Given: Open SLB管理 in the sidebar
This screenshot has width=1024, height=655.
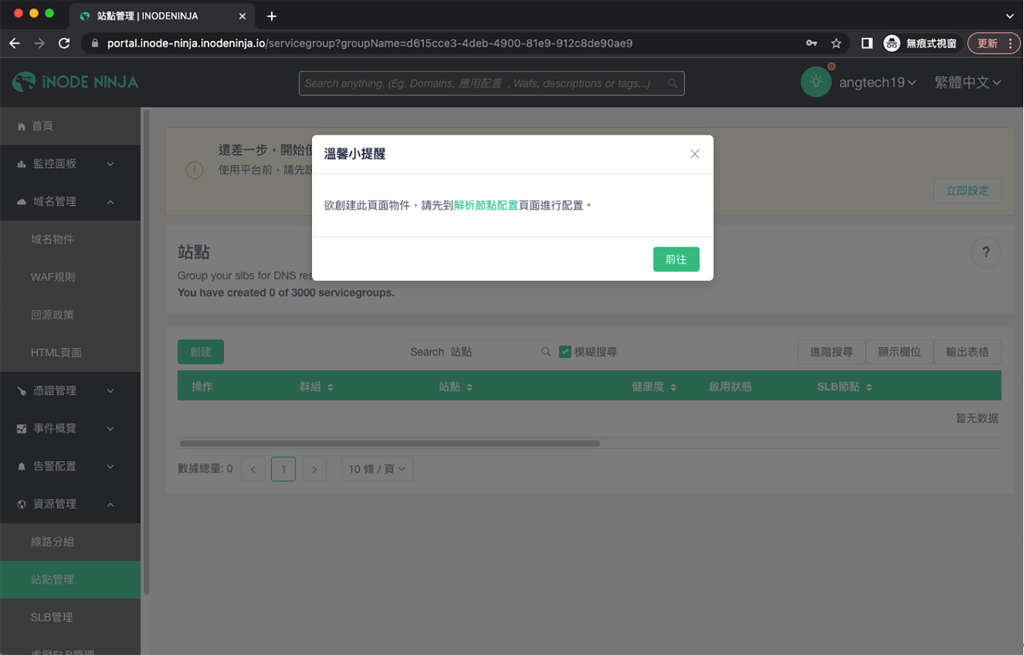Looking at the screenshot, I should tap(70, 618).
